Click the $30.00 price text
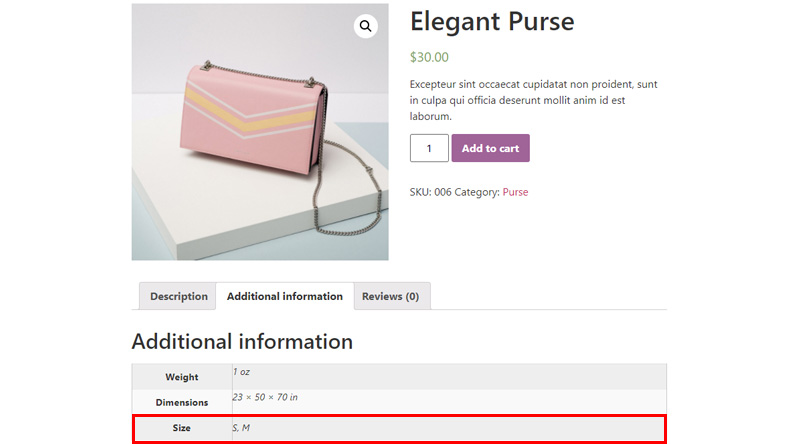 tap(429, 57)
